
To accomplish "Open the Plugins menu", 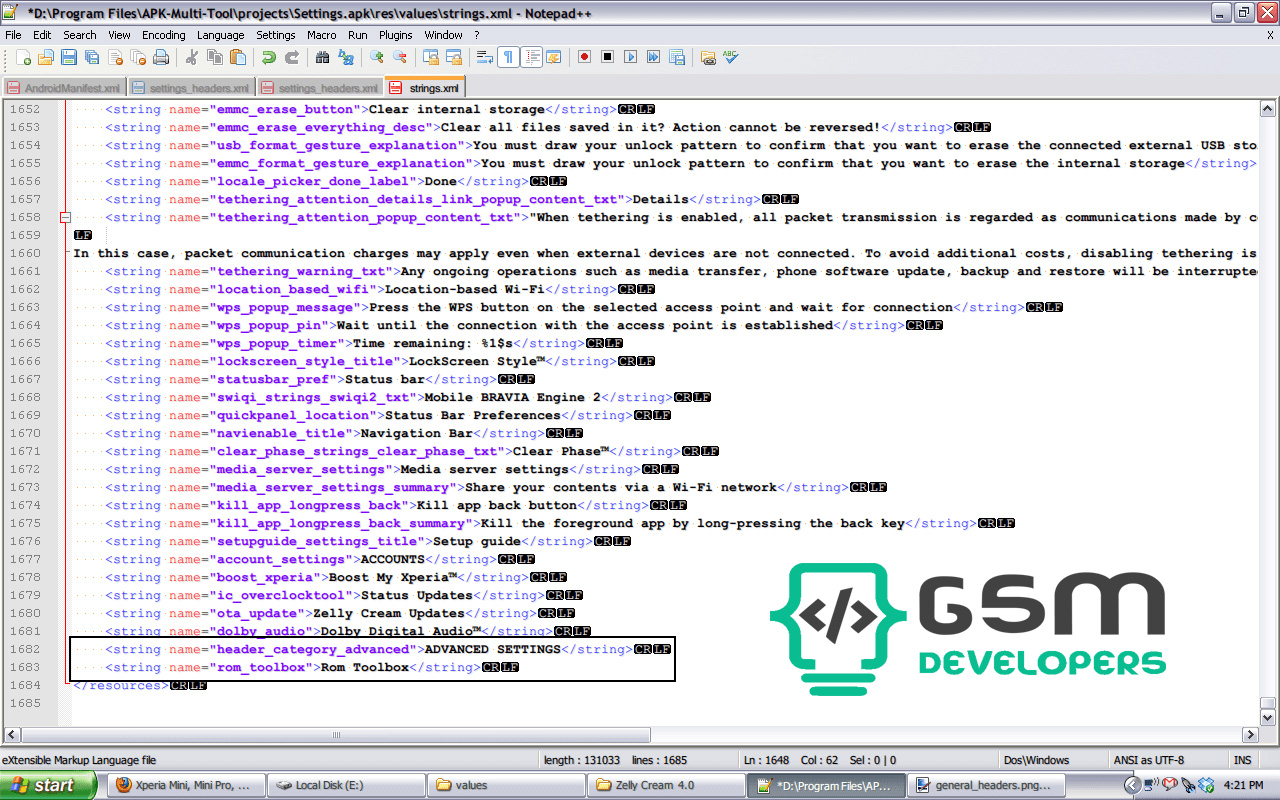I will 396,35.
